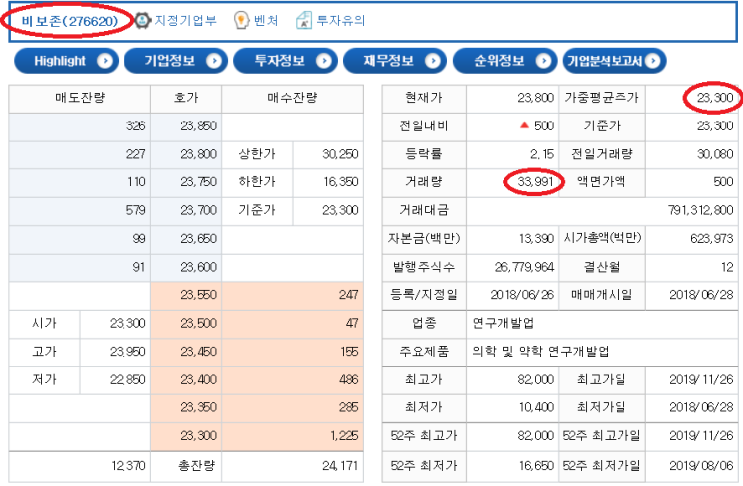Screen dimensions: 743x486
Task: Click the 거래대금 value 791,312,800
Action: [x=700, y=210]
